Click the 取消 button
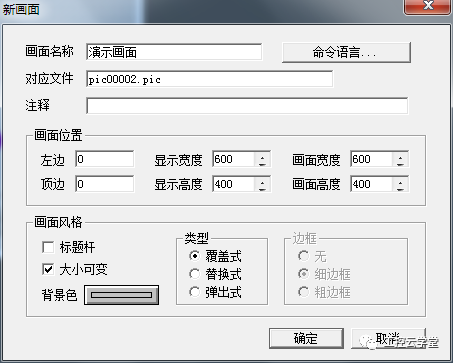The height and width of the screenshot is (363, 453). pyautogui.click(x=388, y=338)
